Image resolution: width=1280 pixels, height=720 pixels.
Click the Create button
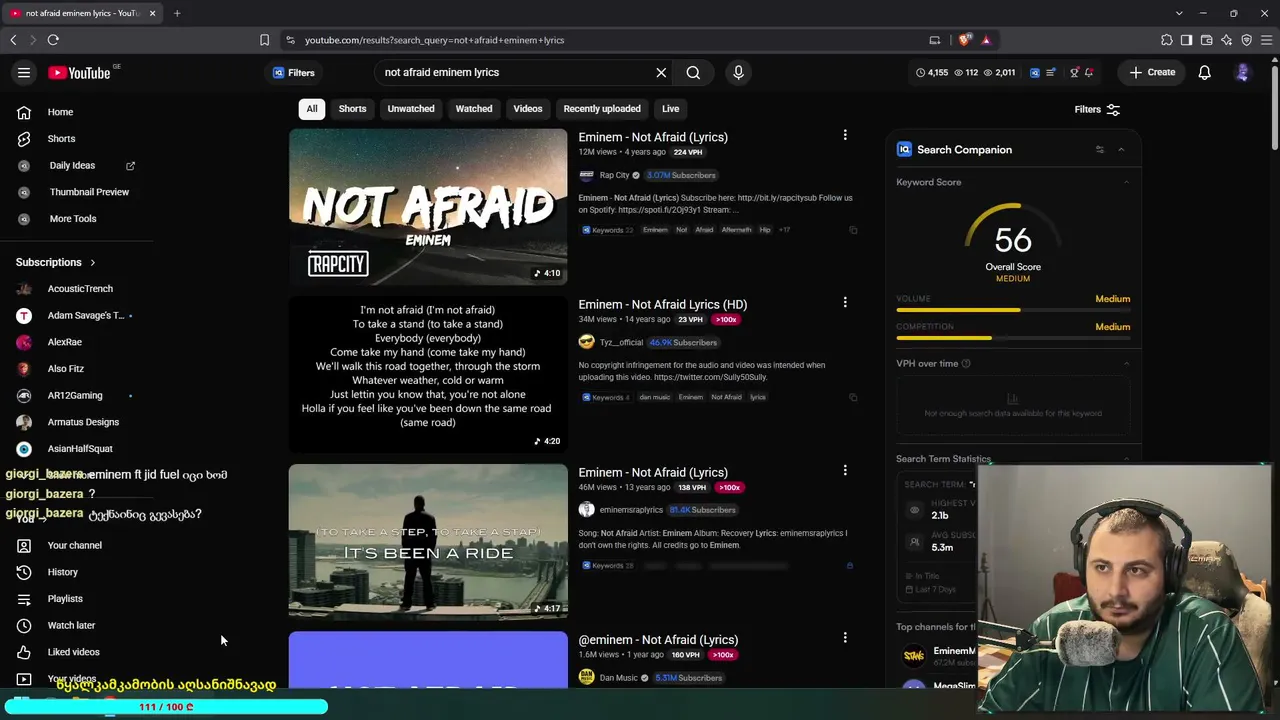click(1152, 72)
